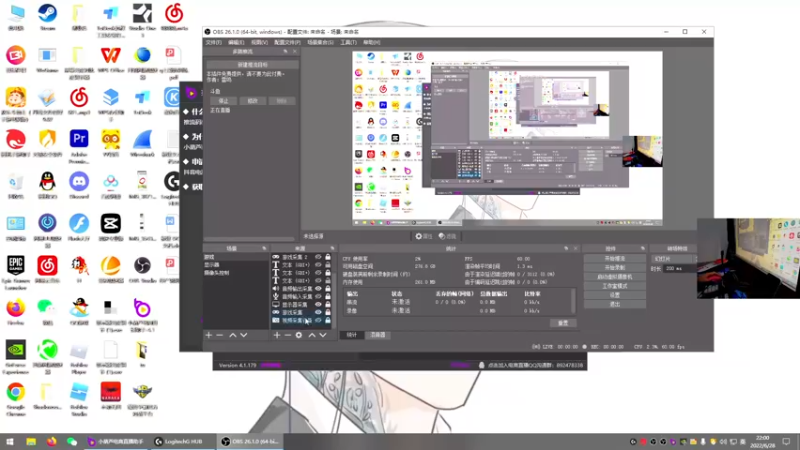Move selected source up
800x450 pixels.
(x=312, y=335)
